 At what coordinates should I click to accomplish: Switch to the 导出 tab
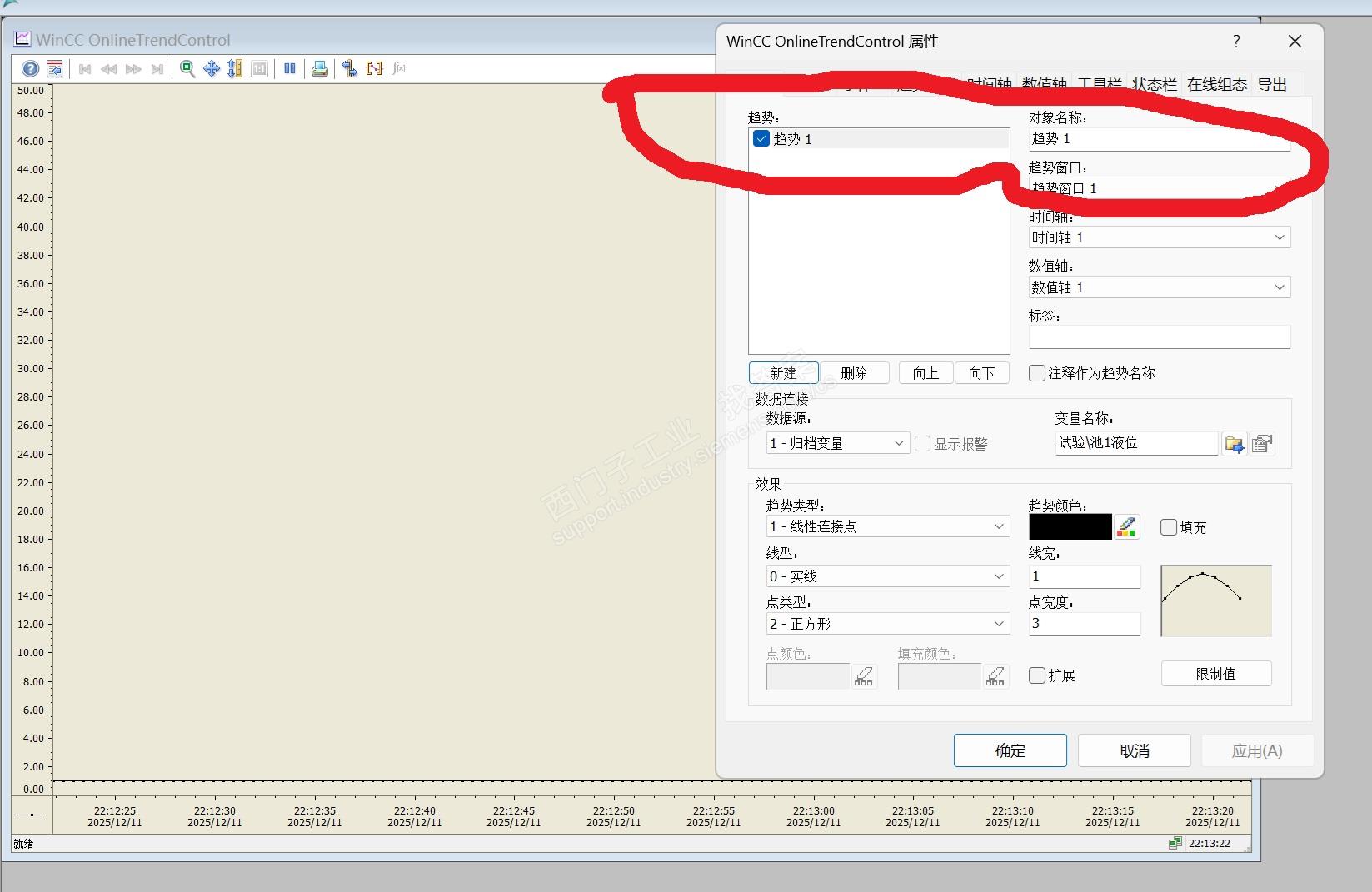pos(1272,85)
